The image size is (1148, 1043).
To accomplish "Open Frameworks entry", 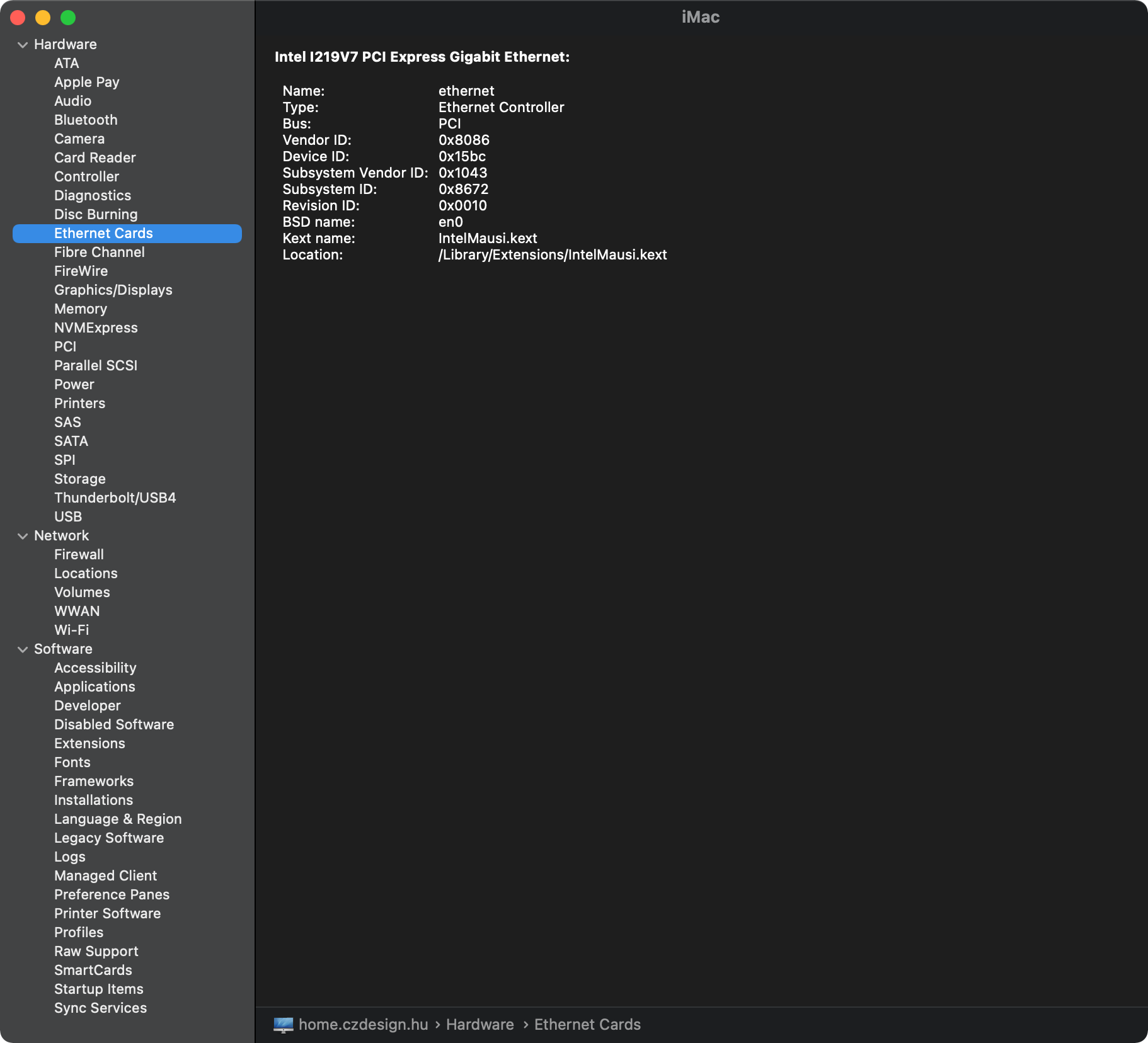I will pyautogui.click(x=94, y=781).
